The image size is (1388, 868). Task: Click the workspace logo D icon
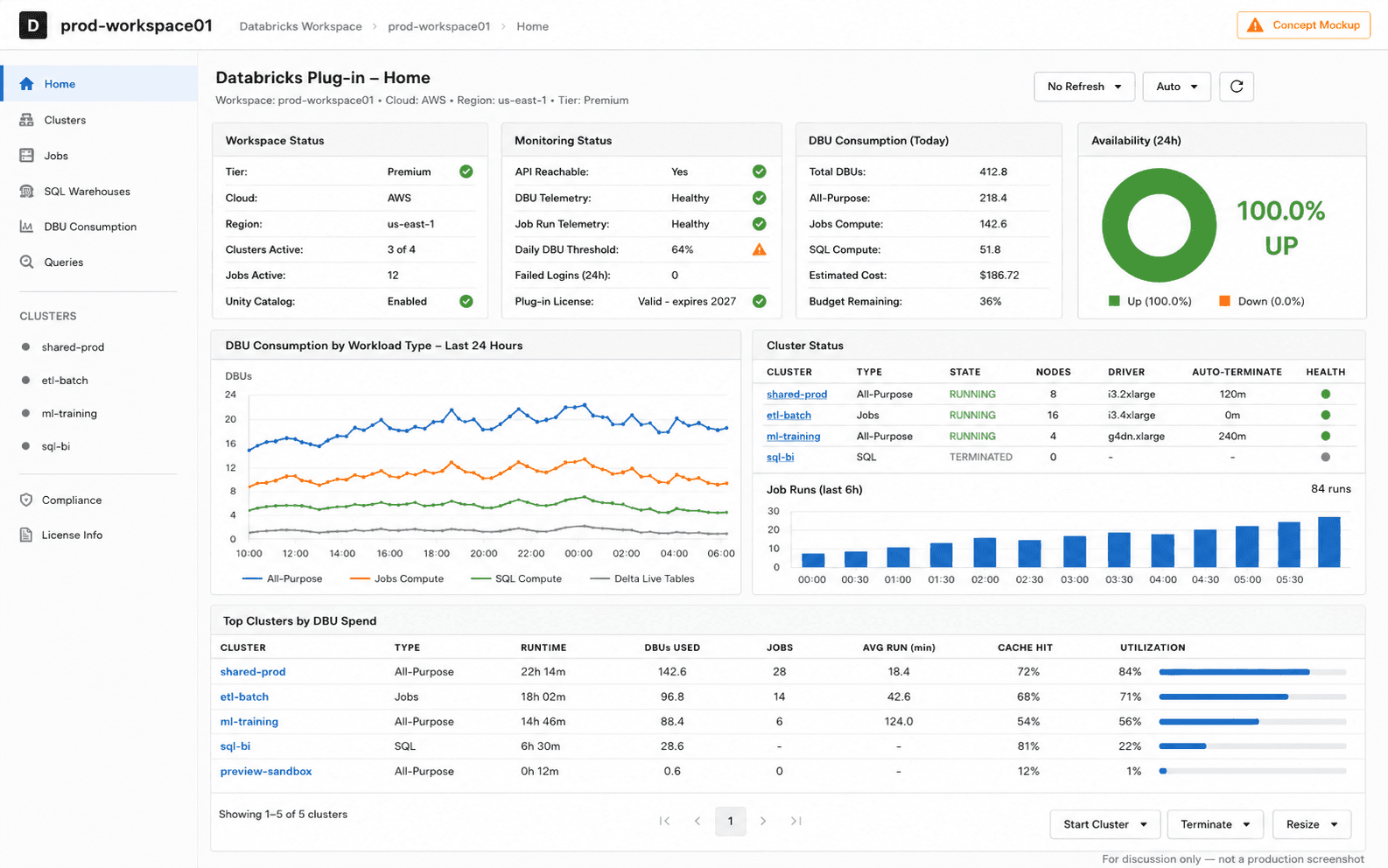pos(33,25)
